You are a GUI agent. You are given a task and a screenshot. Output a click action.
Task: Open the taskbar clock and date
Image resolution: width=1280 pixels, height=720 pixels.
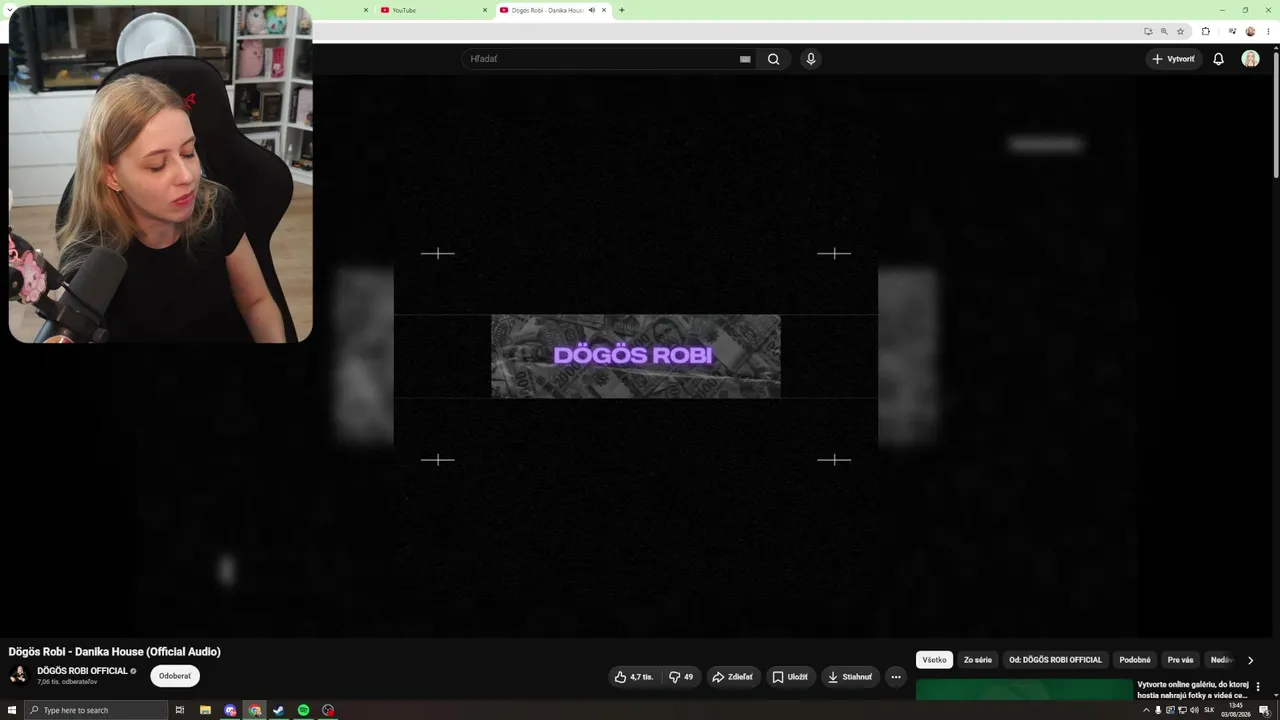click(x=1236, y=710)
